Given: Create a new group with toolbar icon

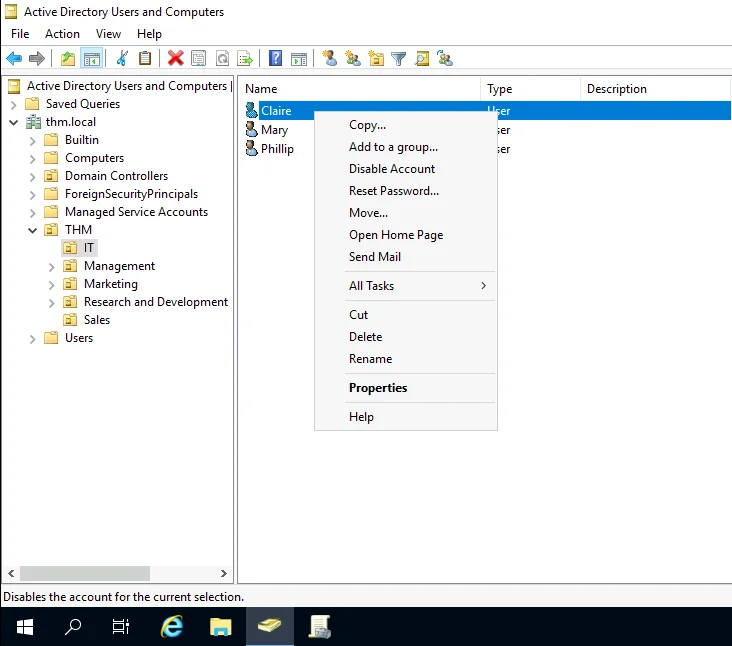Looking at the screenshot, I should point(352,58).
